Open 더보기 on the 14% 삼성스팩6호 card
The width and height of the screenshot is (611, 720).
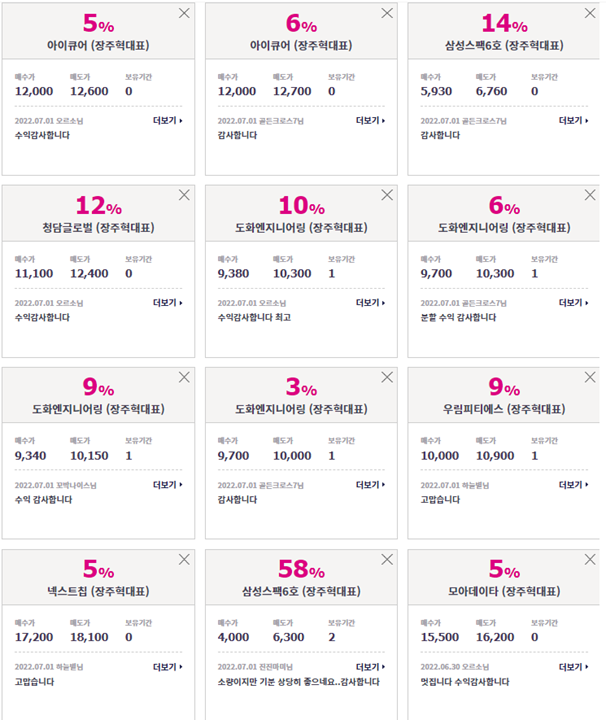[x=573, y=120]
